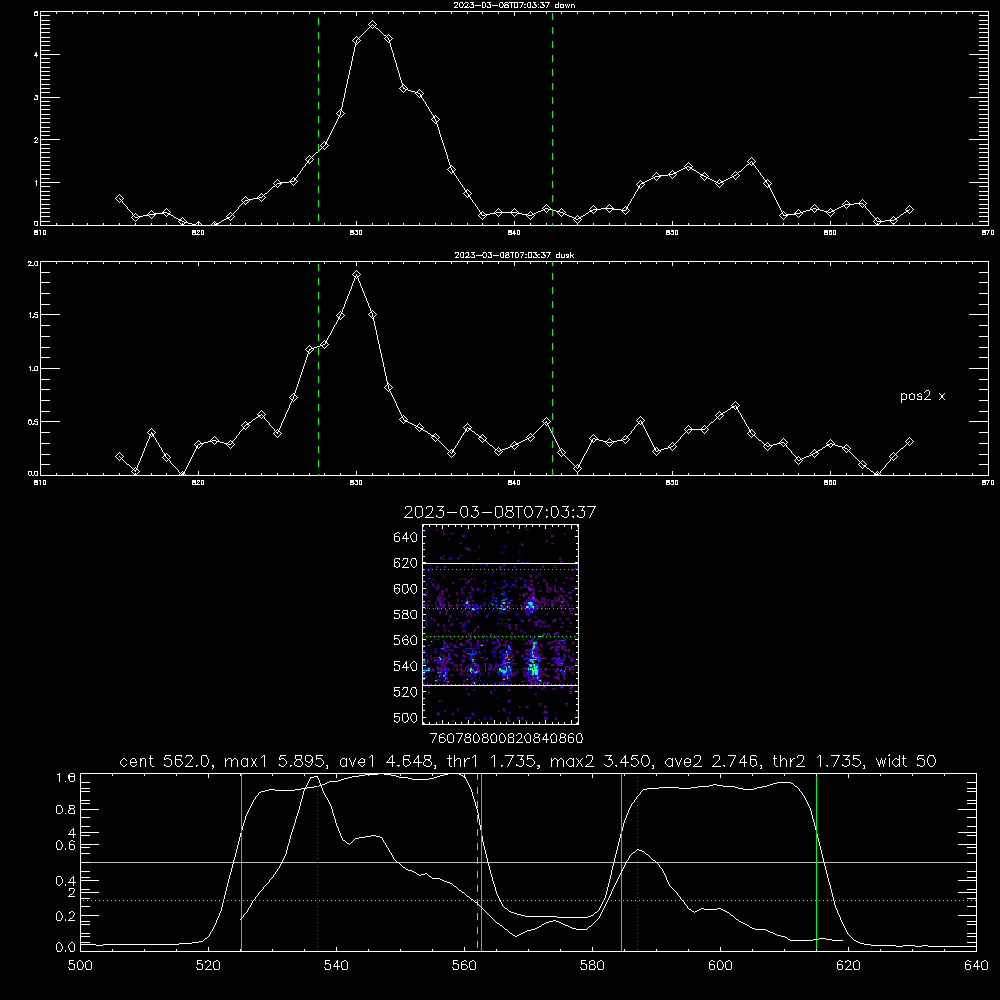Click x-axis label 540 of the bottom plot
This screenshot has height=1000, width=1000.
336,966
